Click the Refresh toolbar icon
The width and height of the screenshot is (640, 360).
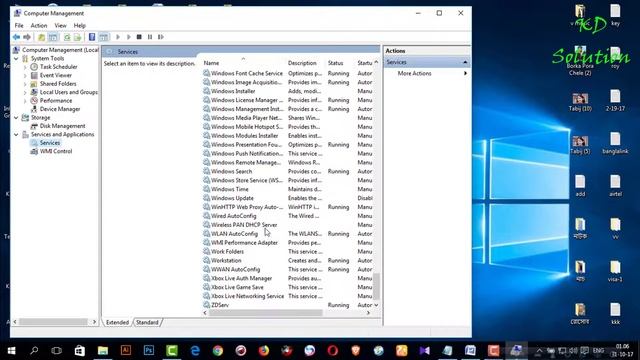[x=67, y=37]
